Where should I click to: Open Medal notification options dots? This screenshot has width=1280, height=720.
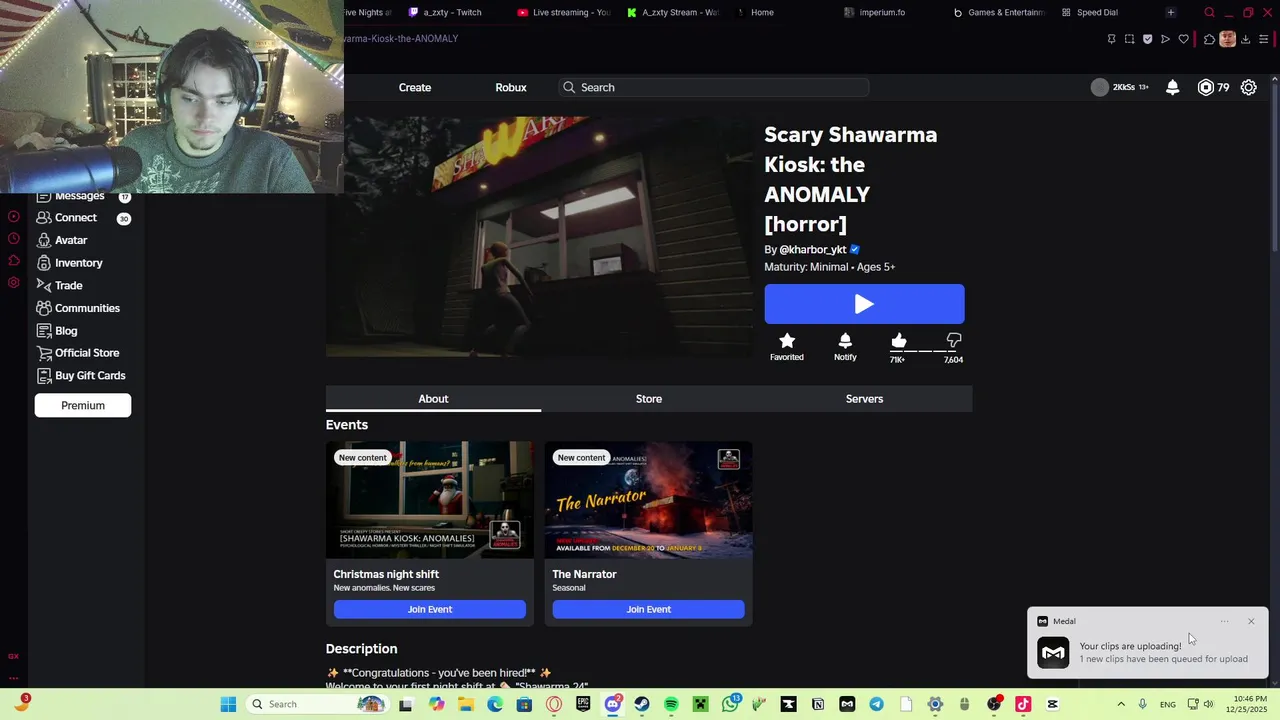pyautogui.click(x=1224, y=621)
